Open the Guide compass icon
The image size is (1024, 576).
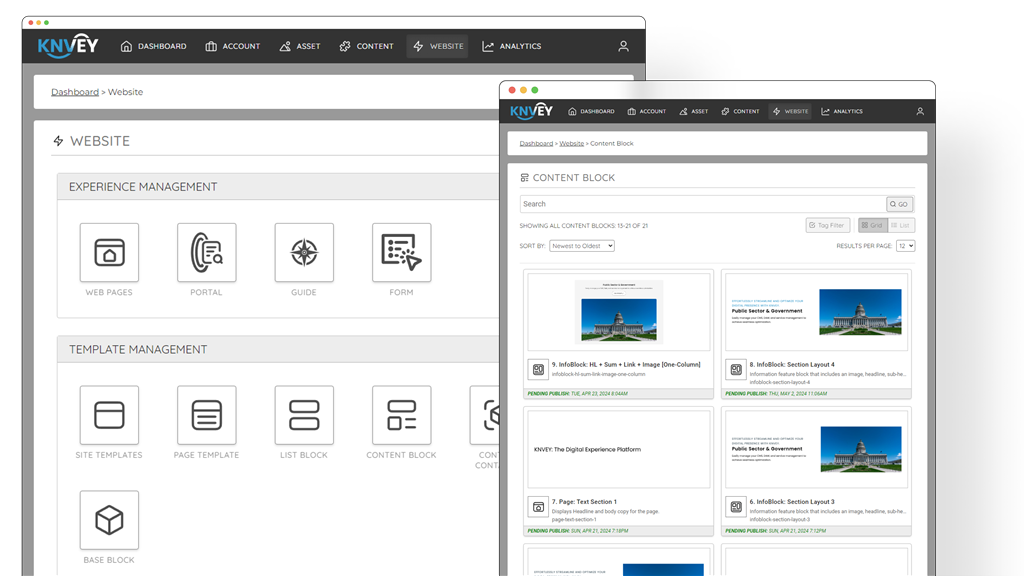(304, 252)
